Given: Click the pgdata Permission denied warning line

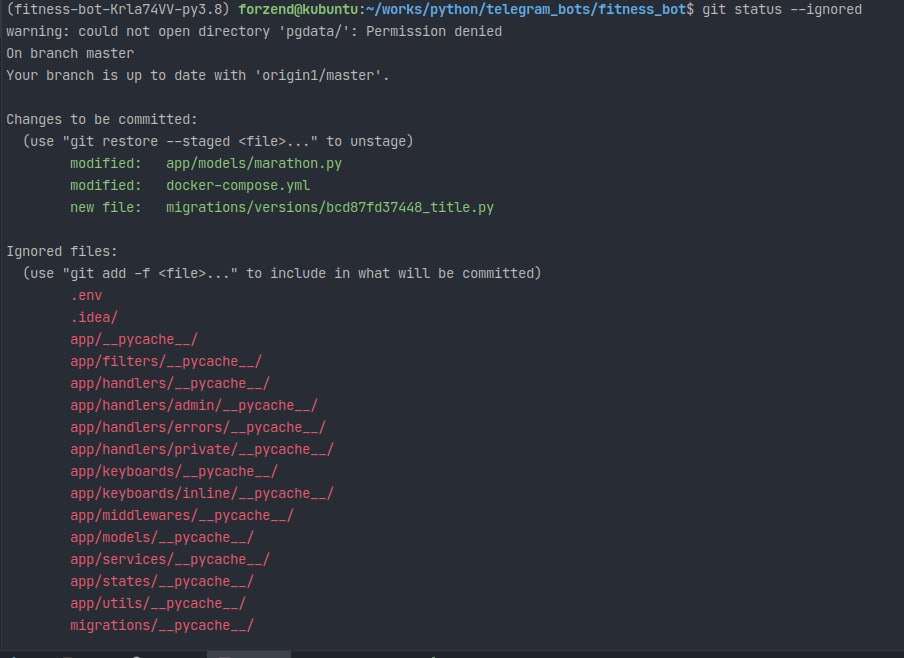Looking at the screenshot, I should (x=254, y=32).
